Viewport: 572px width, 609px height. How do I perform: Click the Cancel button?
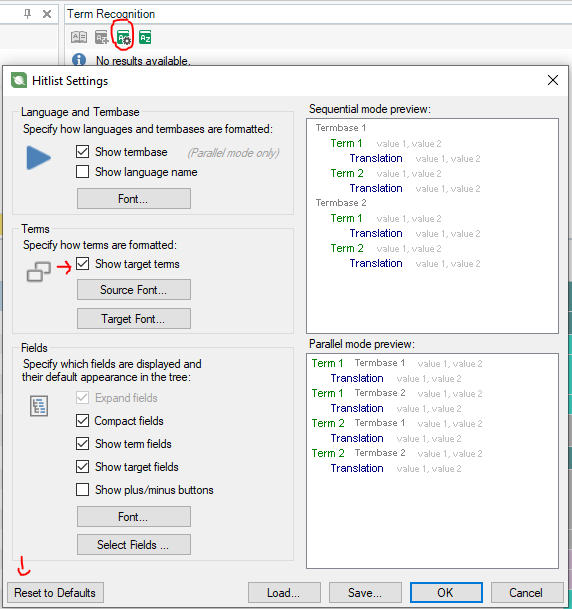click(x=527, y=593)
